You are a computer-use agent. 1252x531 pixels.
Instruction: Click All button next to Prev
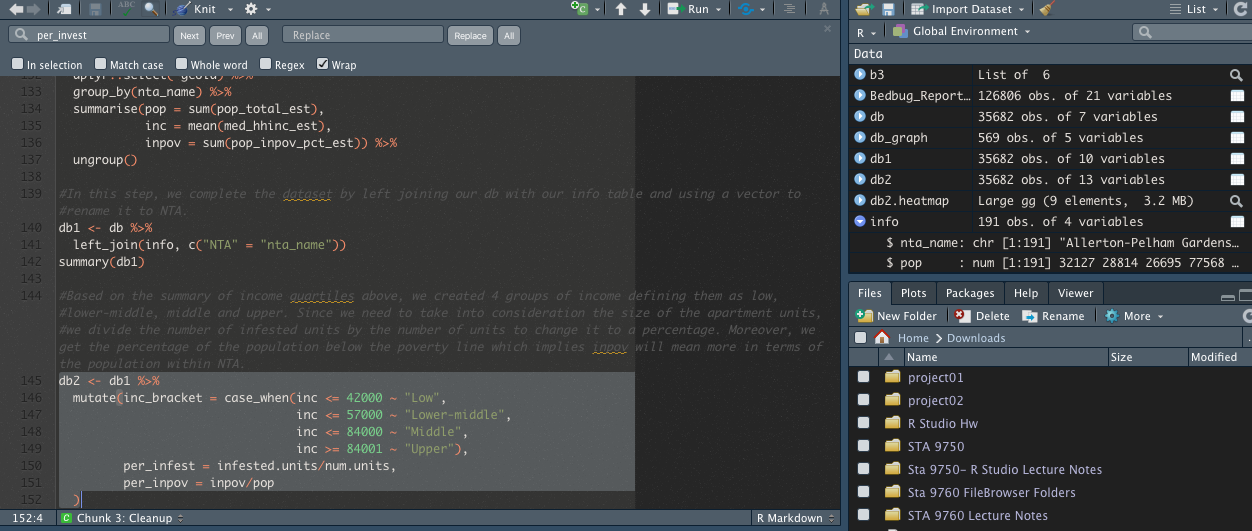pos(257,35)
